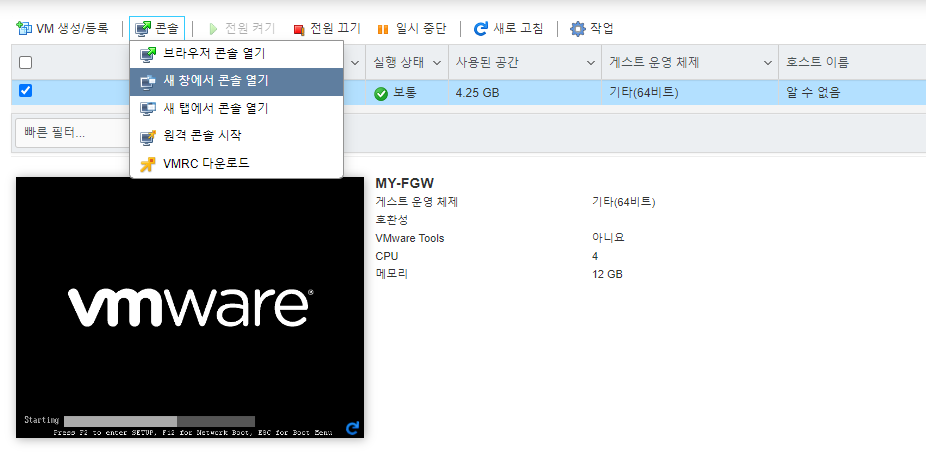Choose 브라우저 콘솔 열기 from menu
The height and width of the screenshot is (462, 926).
(236, 54)
